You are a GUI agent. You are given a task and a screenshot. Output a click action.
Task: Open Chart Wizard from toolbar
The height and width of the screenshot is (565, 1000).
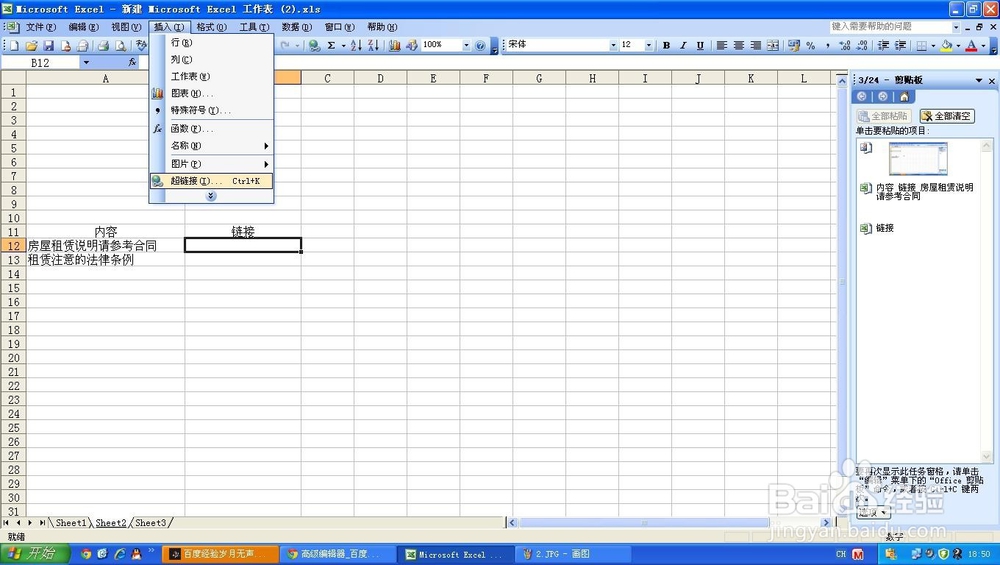(x=395, y=45)
